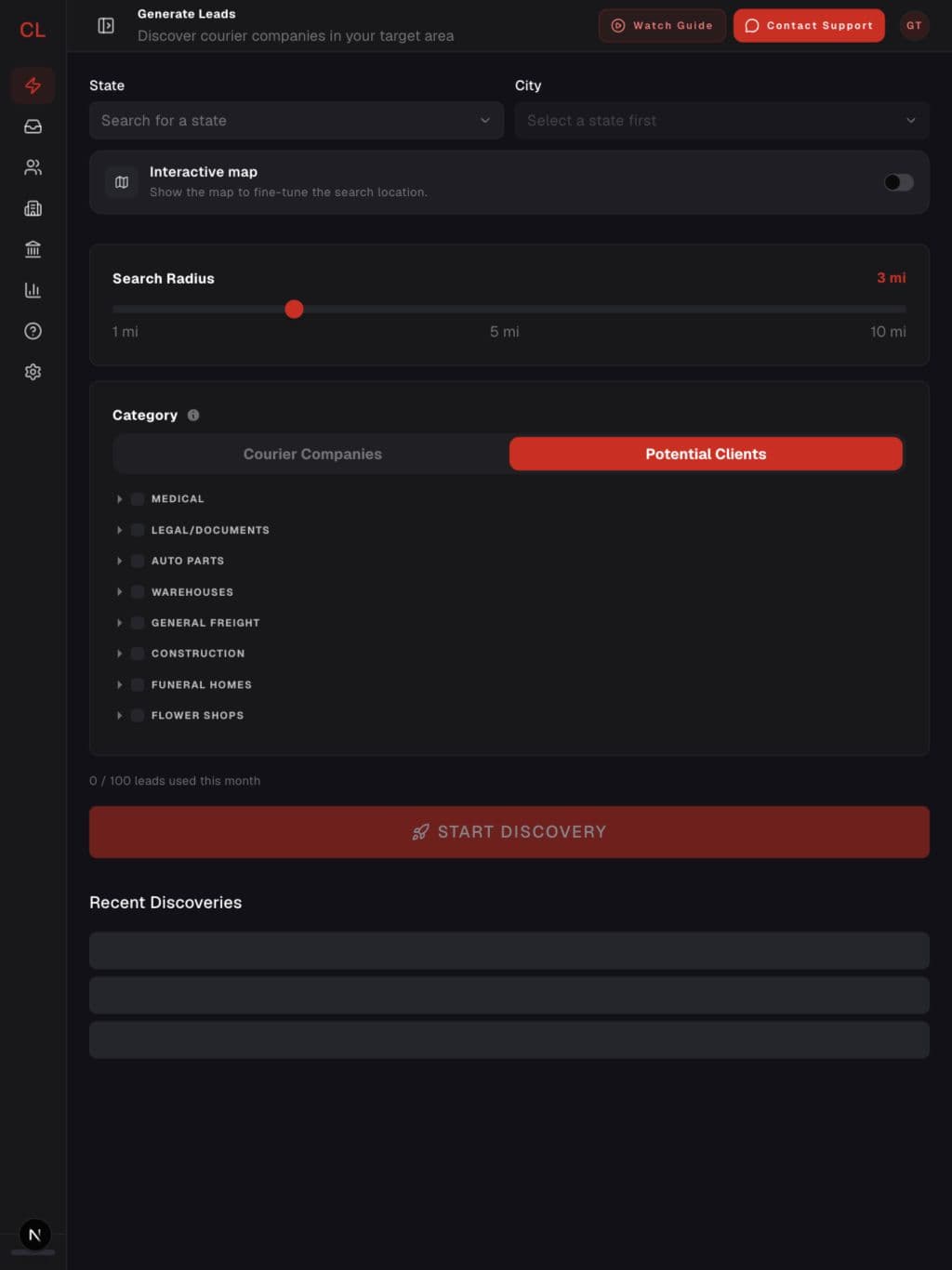The height and width of the screenshot is (1270, 952).
Task: Click the Start Discovery button
Action: click(509, 832)
